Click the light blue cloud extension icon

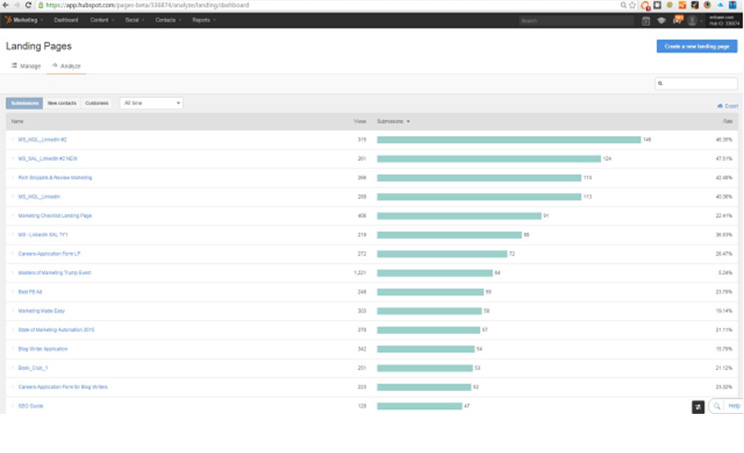click(720, 5)
